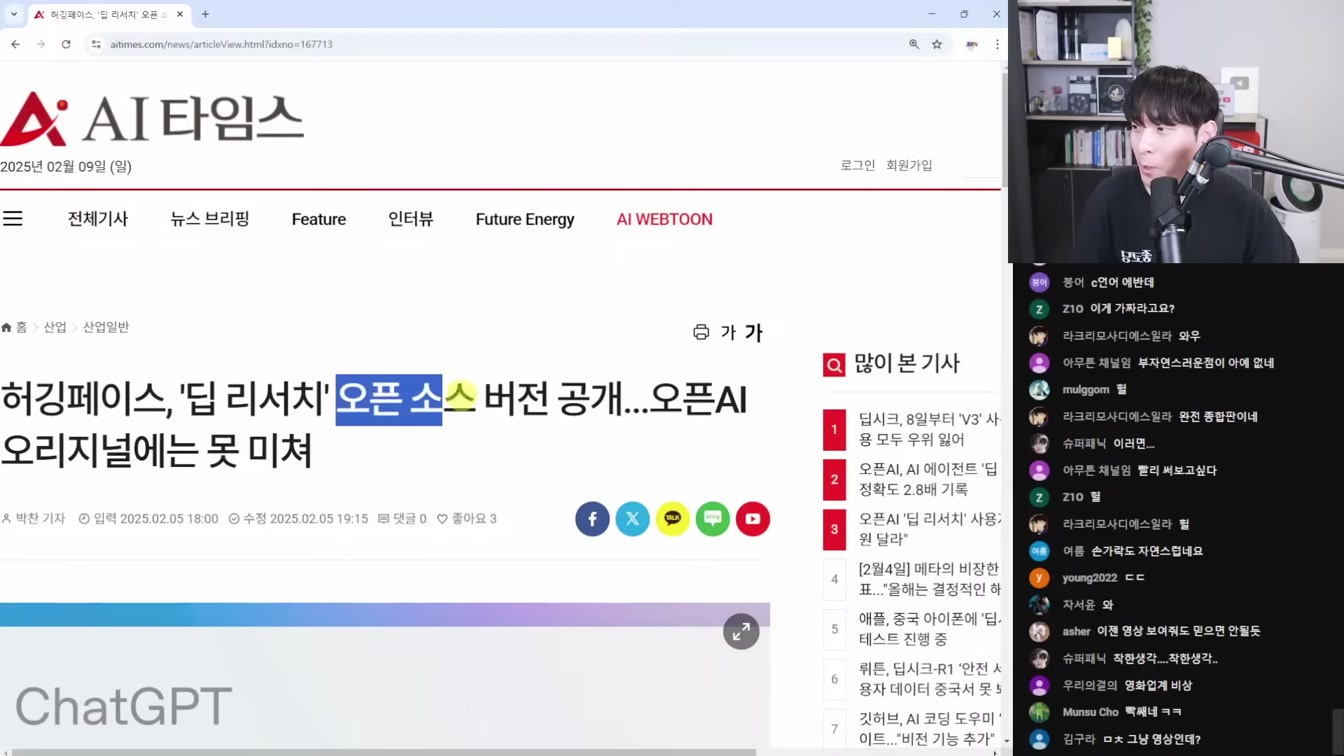Click chat message 부자연스러운점이 아예 없네
Image resolution: width=1344 pixels, height=756 pixels.
1206,363
